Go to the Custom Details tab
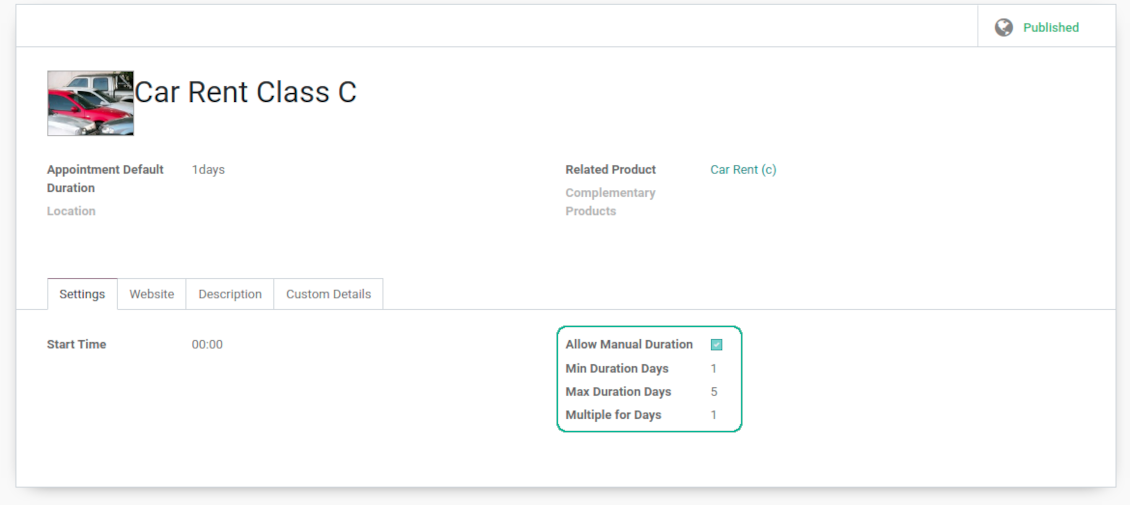Viewport: 1130px width, 505px height. (x=328, y=294)
